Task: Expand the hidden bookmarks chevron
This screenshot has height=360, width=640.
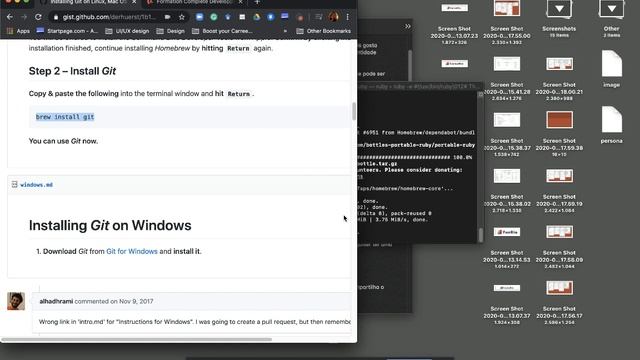Action: [285, 31]
